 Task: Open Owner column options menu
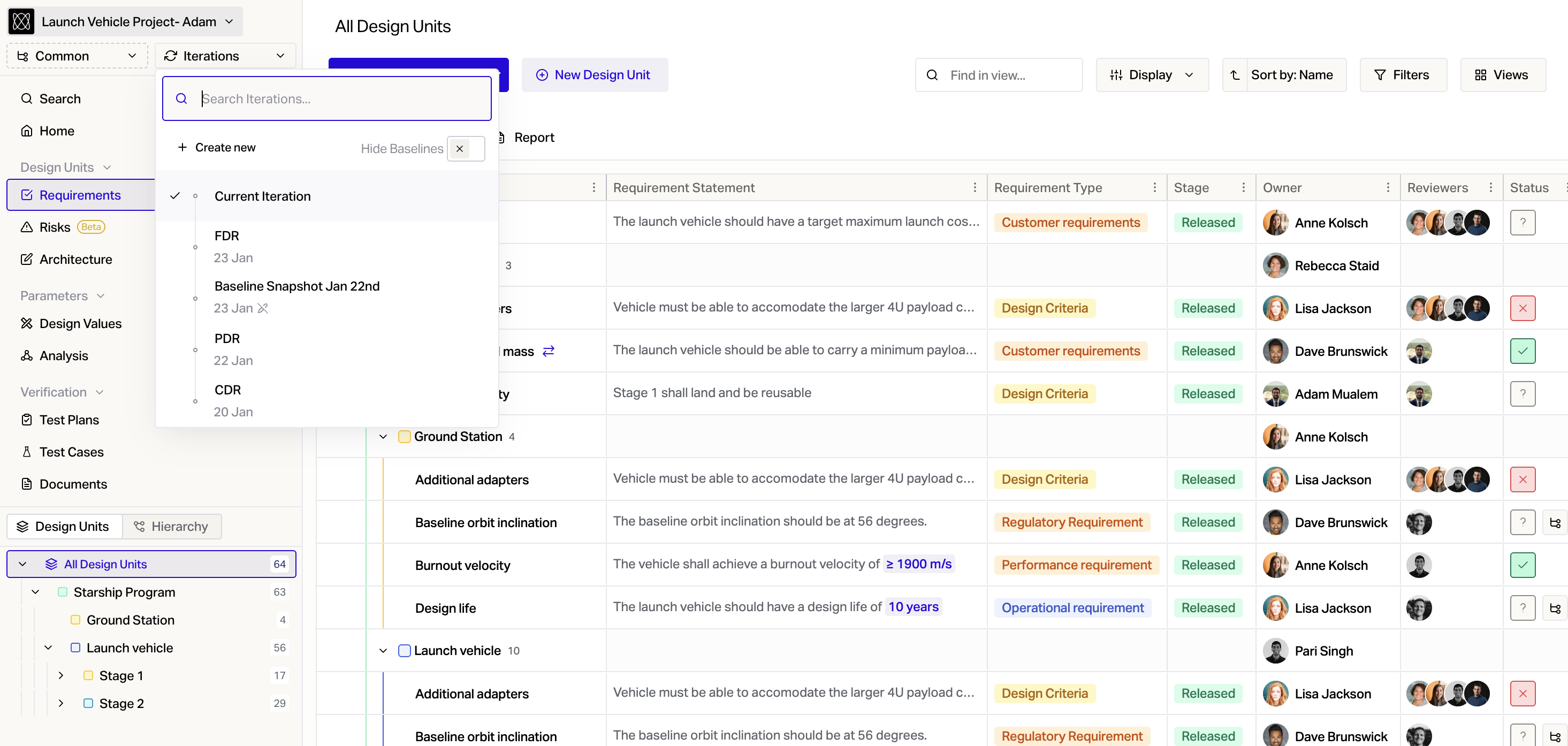coord(1388,187)
